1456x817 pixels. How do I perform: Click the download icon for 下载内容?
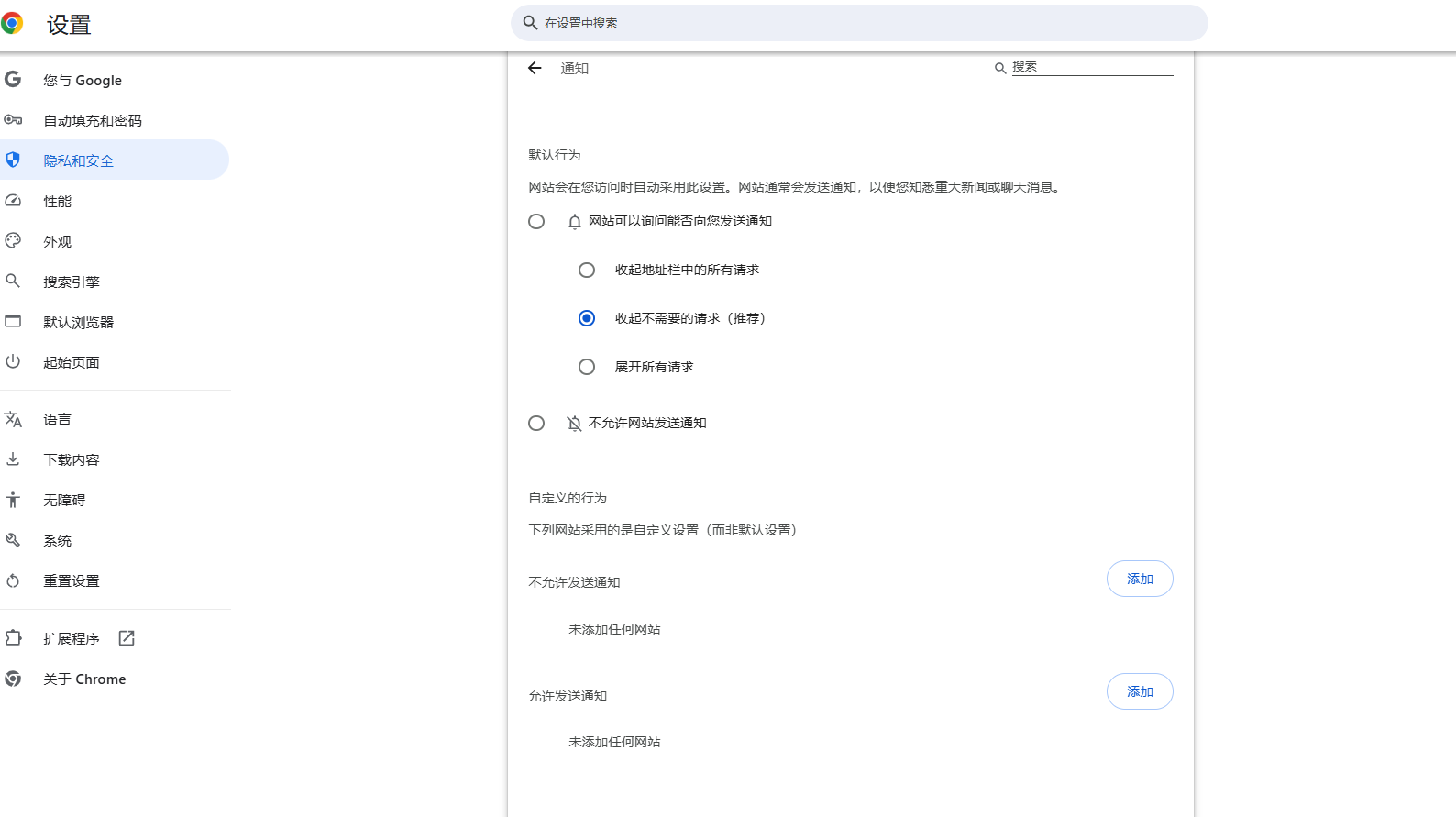[x=13, y=459]
